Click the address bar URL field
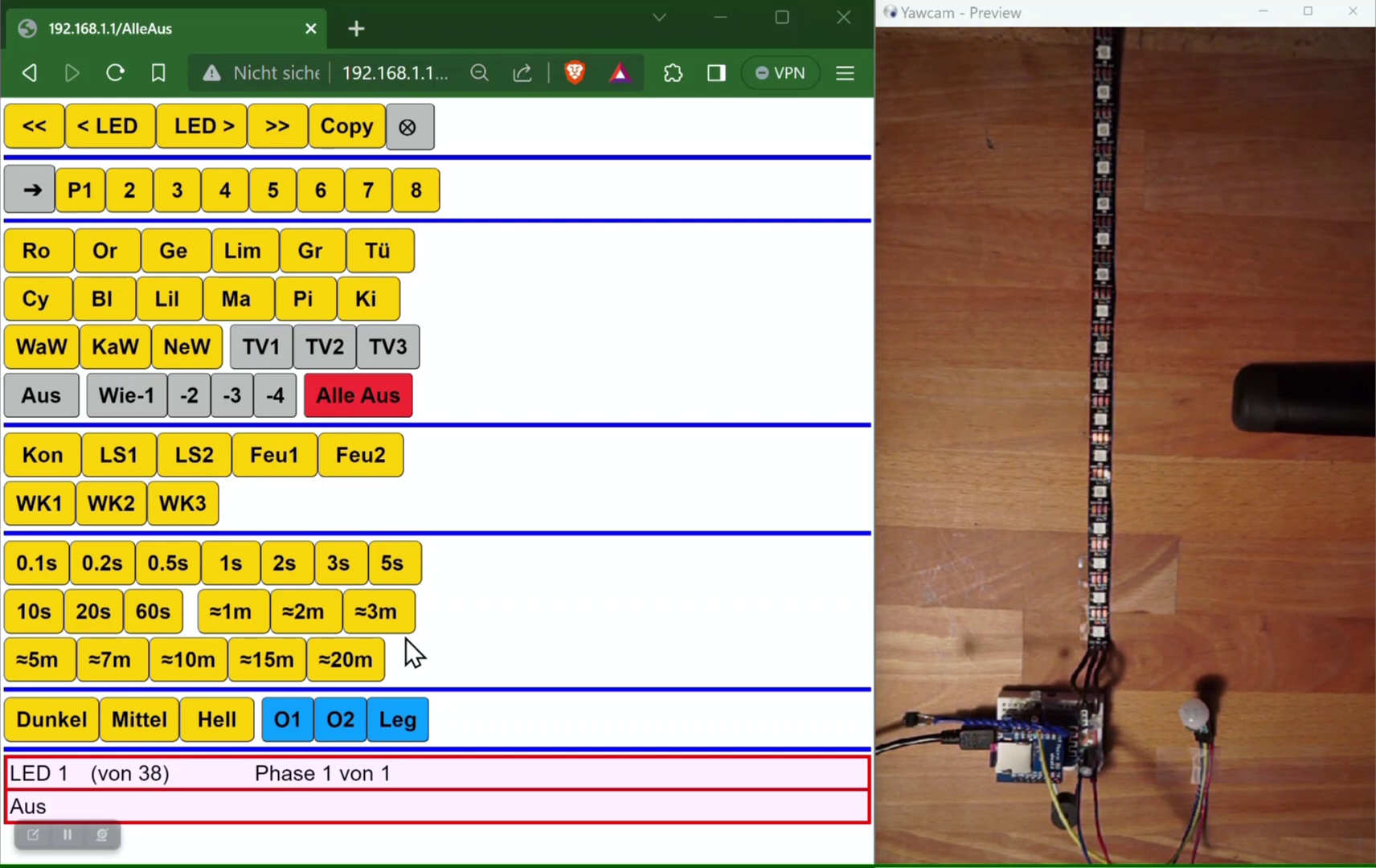Screen dimensions: 1376x868 point(394,73)
